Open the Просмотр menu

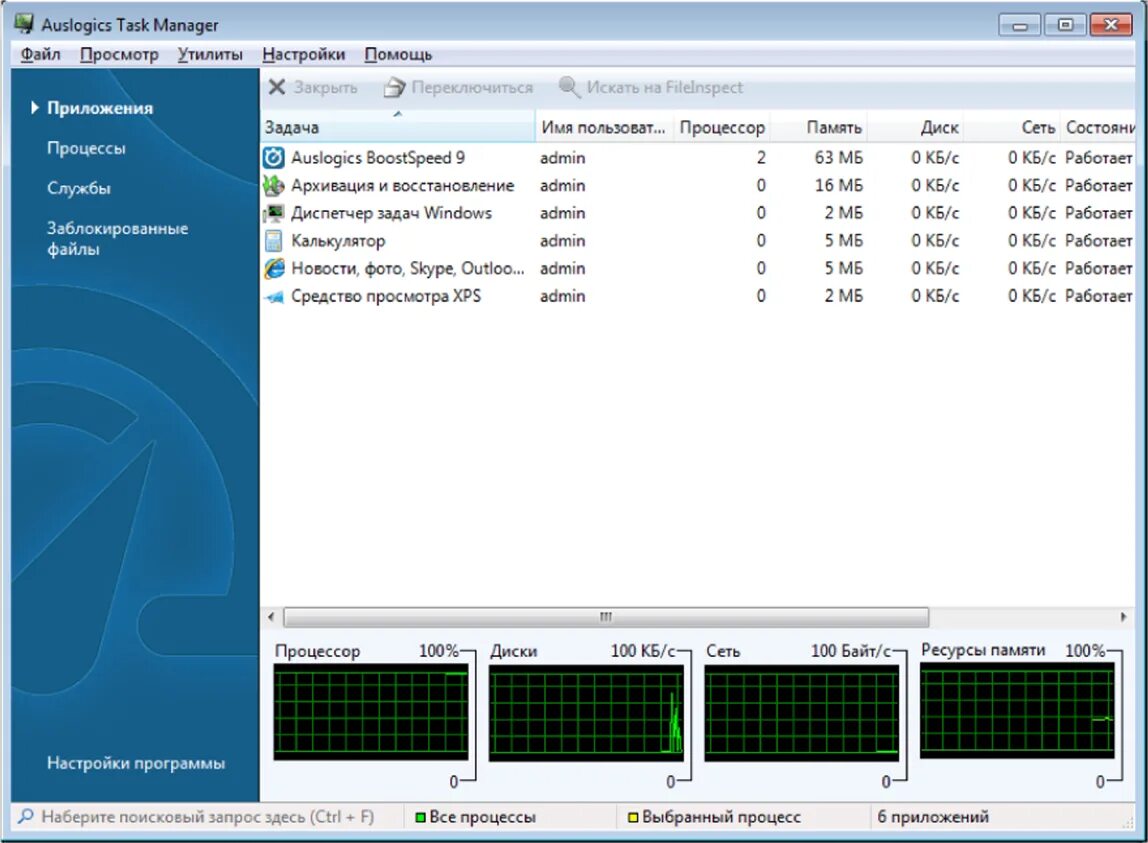119,54
